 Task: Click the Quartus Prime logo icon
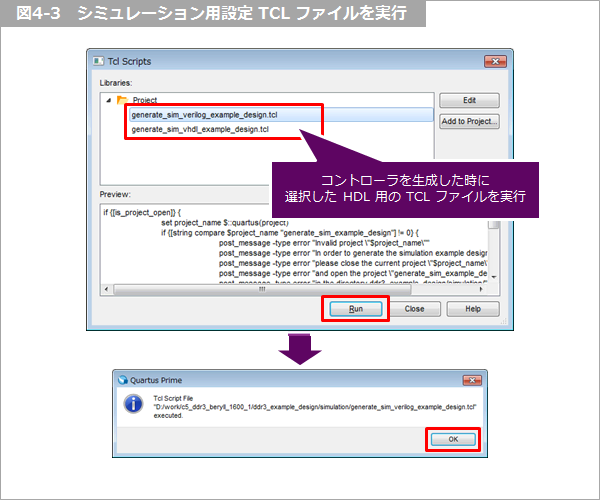(x=123, y=380)
